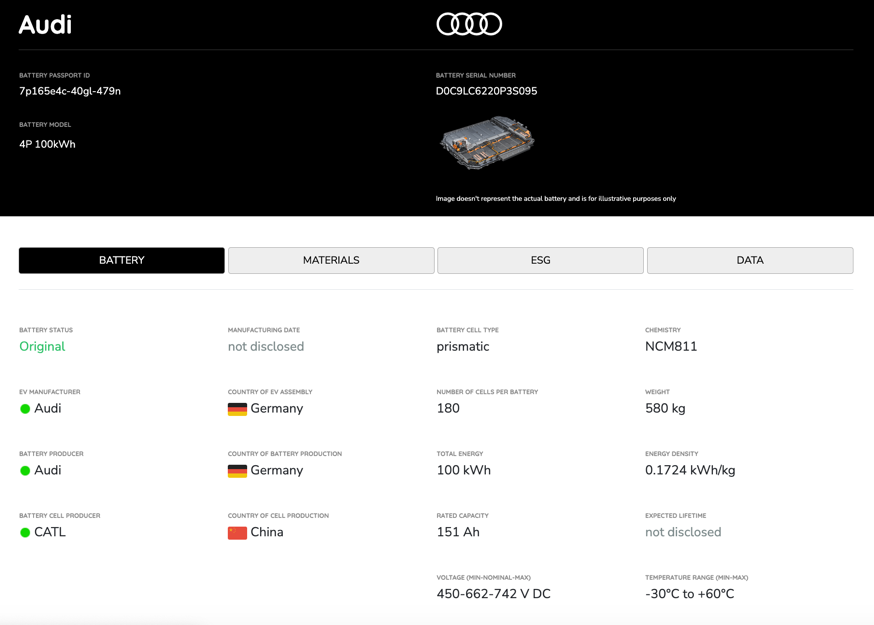
Task: Click EV manufacturer name Audi
Action: pos(47,408)
